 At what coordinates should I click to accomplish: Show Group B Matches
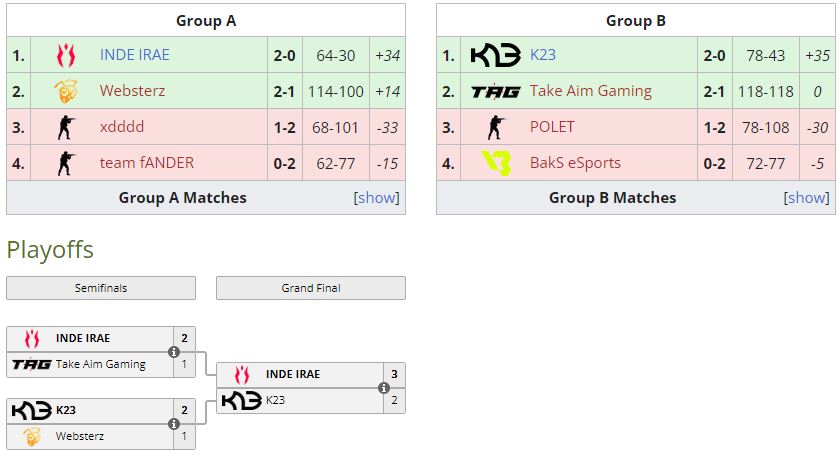click(807, 198)
